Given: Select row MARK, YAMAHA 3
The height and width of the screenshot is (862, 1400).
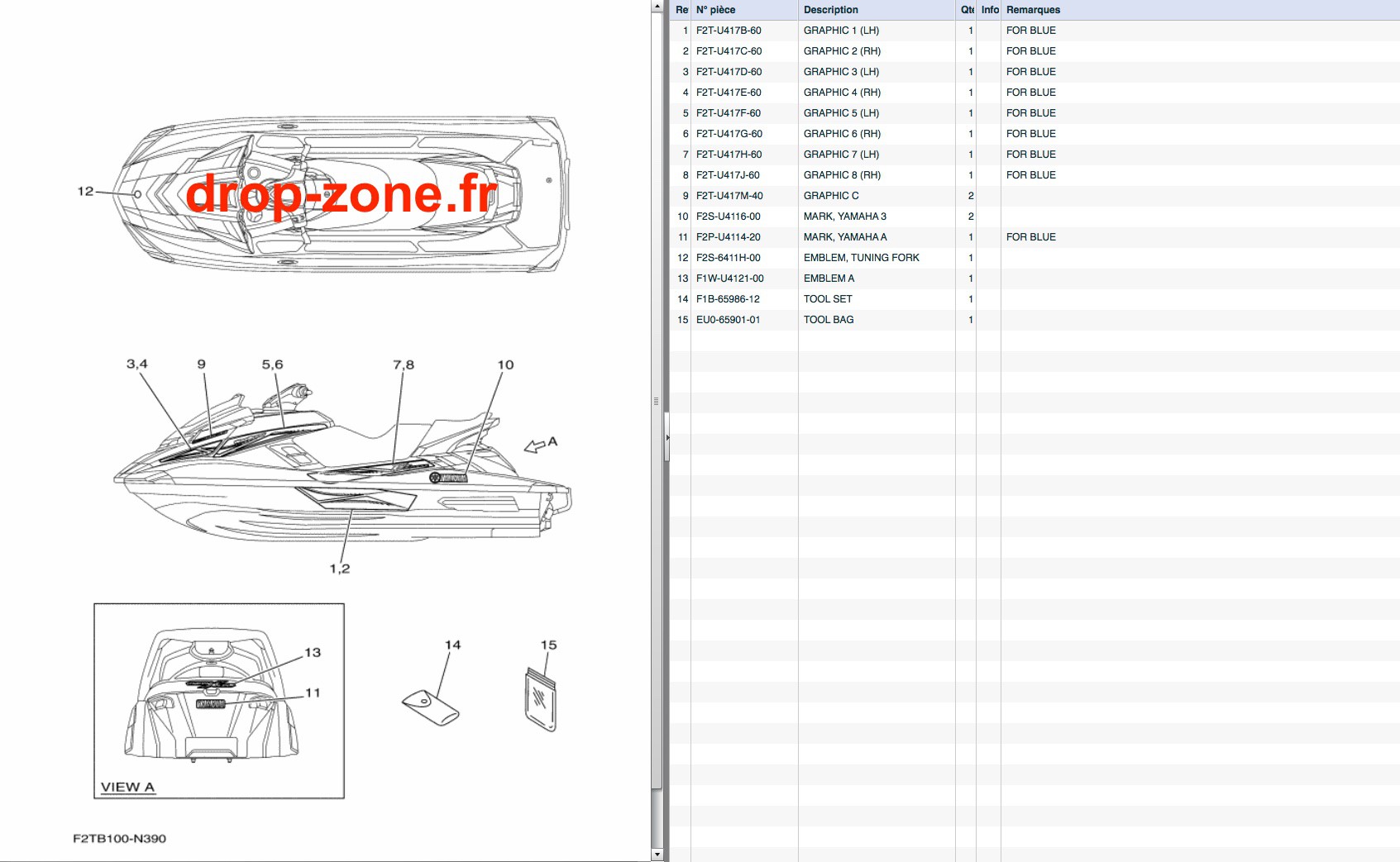Looking at the screenshot, I should (x=1034, y=217).
